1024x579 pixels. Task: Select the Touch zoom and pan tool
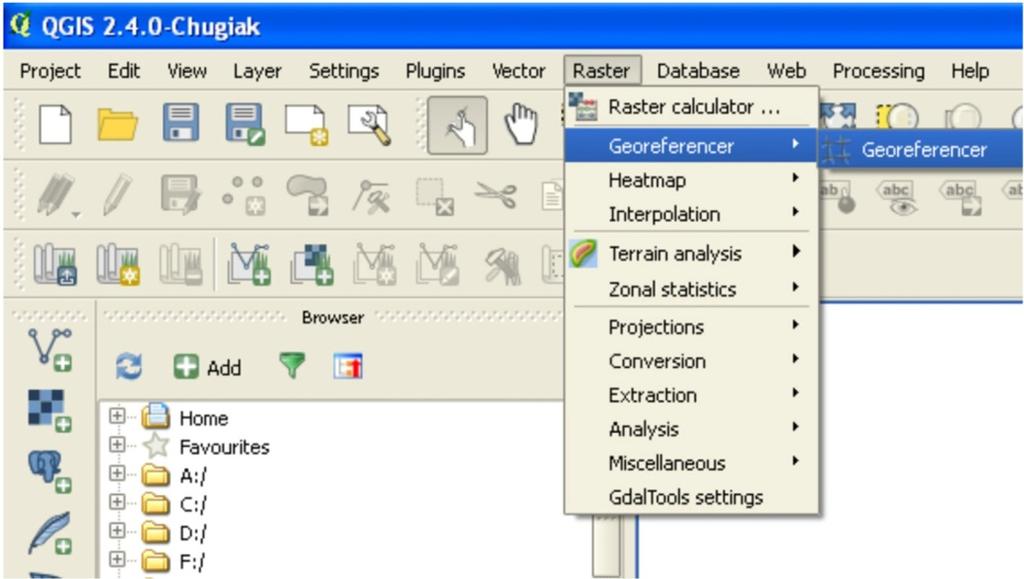(457, 125)
